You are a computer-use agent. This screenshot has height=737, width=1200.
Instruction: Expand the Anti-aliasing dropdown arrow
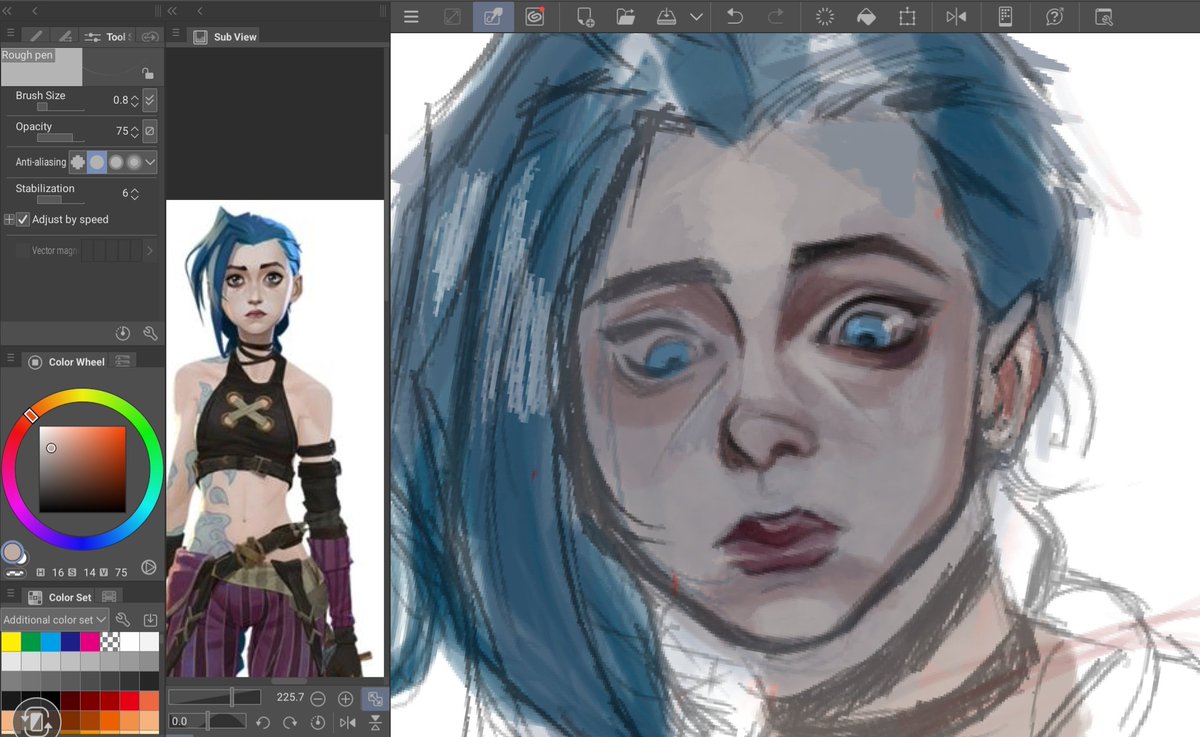(150, 161)
